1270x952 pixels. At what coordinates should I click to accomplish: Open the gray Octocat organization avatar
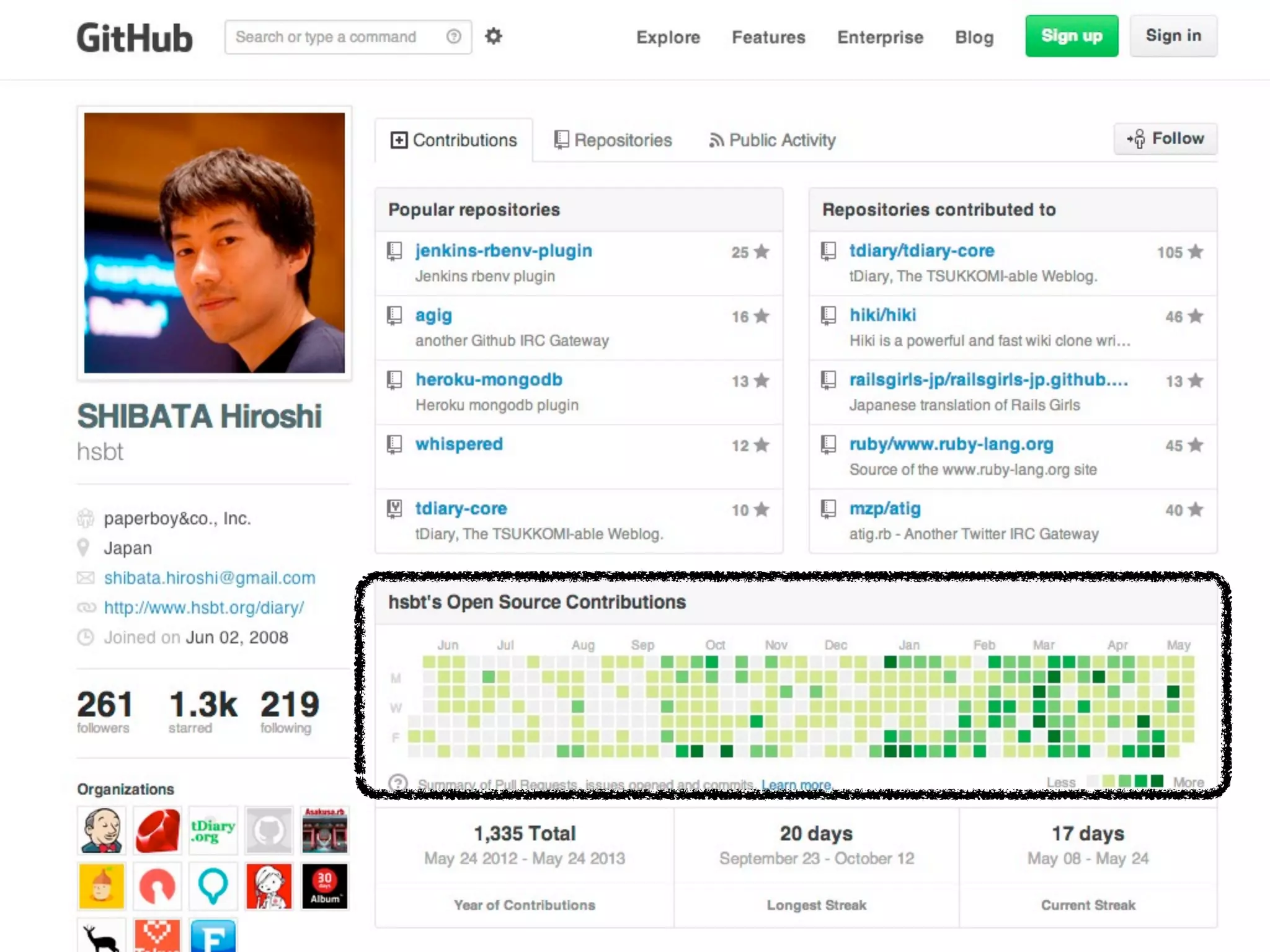tap(269, 831)
